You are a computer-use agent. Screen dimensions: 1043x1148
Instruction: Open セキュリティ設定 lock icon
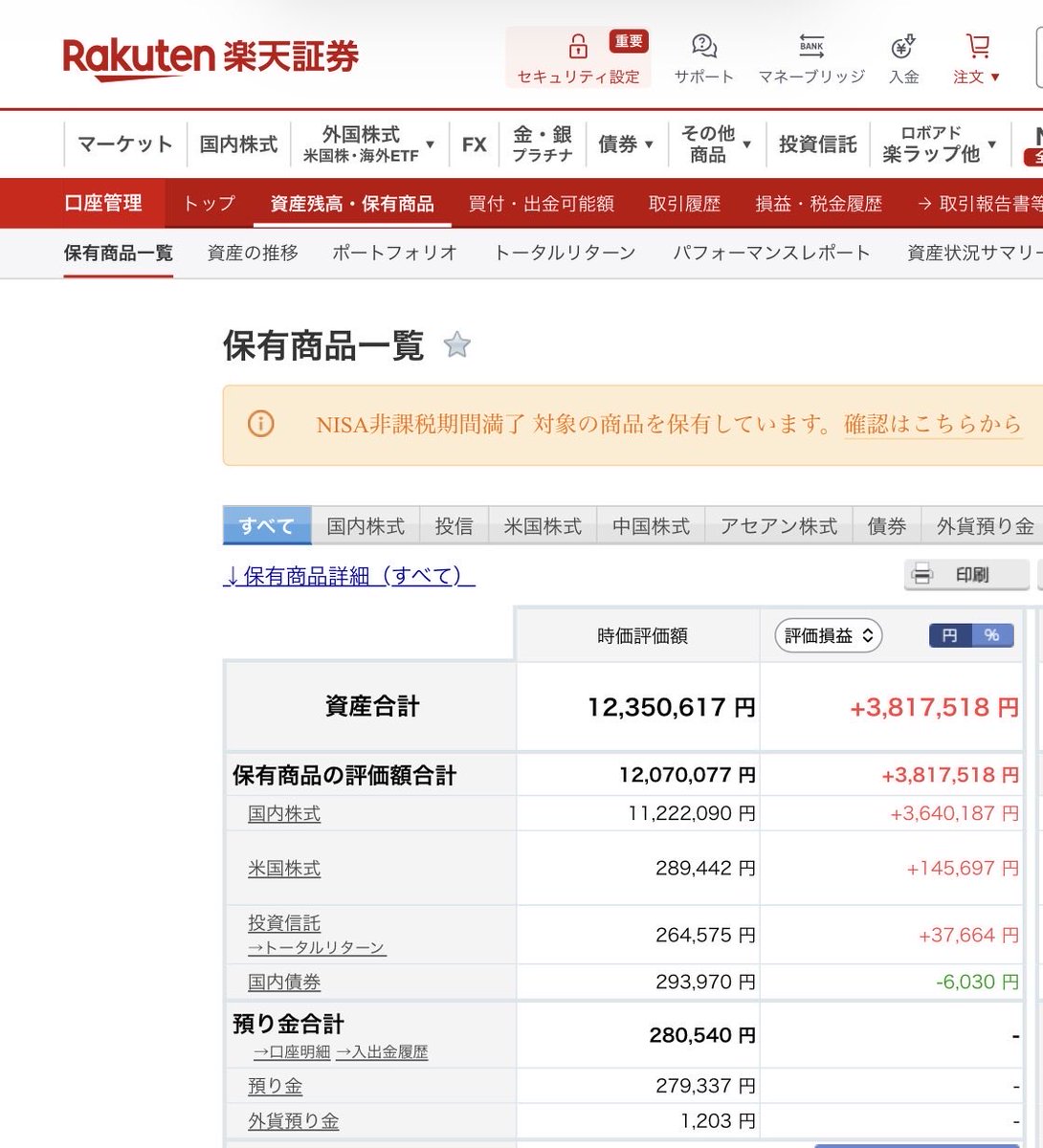(x=578, y=46)
